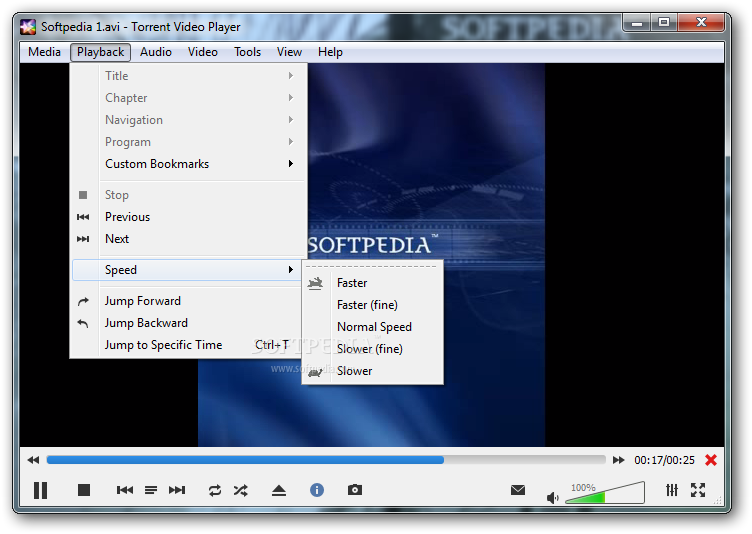Click the dashed tear-off line of the Speed submenu

tap(373, 266)
